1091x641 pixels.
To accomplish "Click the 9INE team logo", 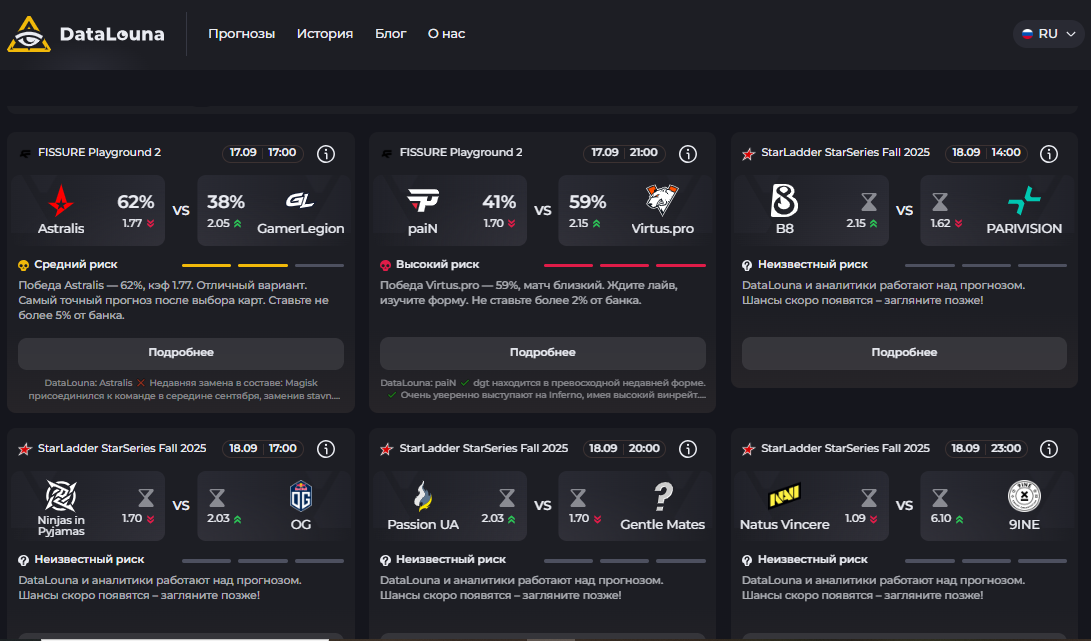I will [x=1024, y=496].
